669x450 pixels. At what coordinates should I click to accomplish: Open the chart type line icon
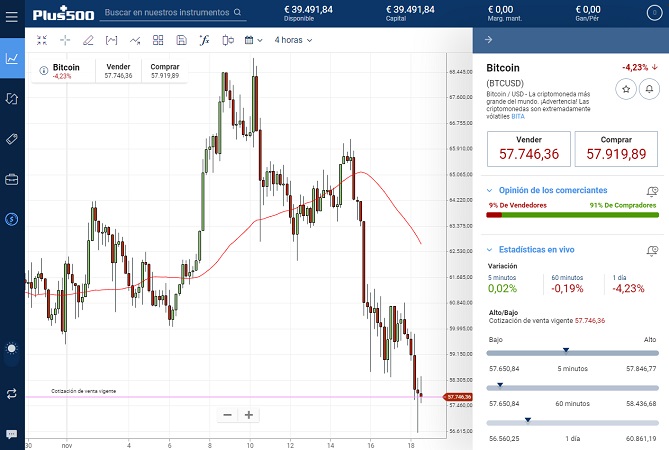click(x=135, y=40)
